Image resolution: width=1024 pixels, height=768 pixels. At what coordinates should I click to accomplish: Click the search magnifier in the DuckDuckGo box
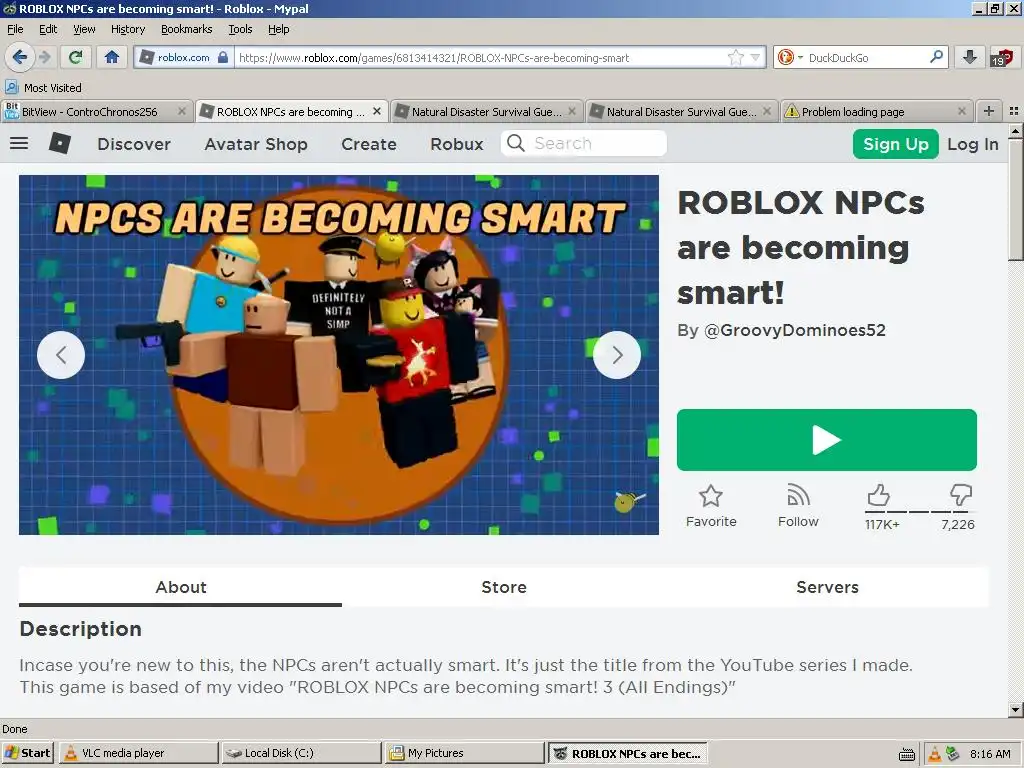coord(936,57)
